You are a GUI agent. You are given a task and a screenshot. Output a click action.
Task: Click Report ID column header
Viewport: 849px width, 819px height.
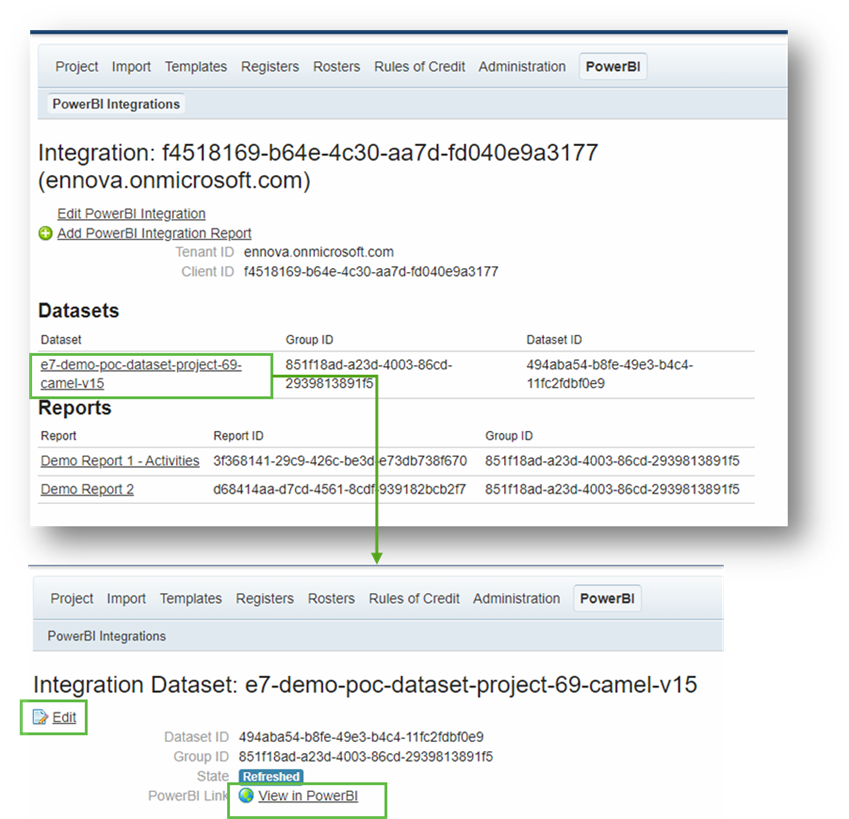[238, 436]
